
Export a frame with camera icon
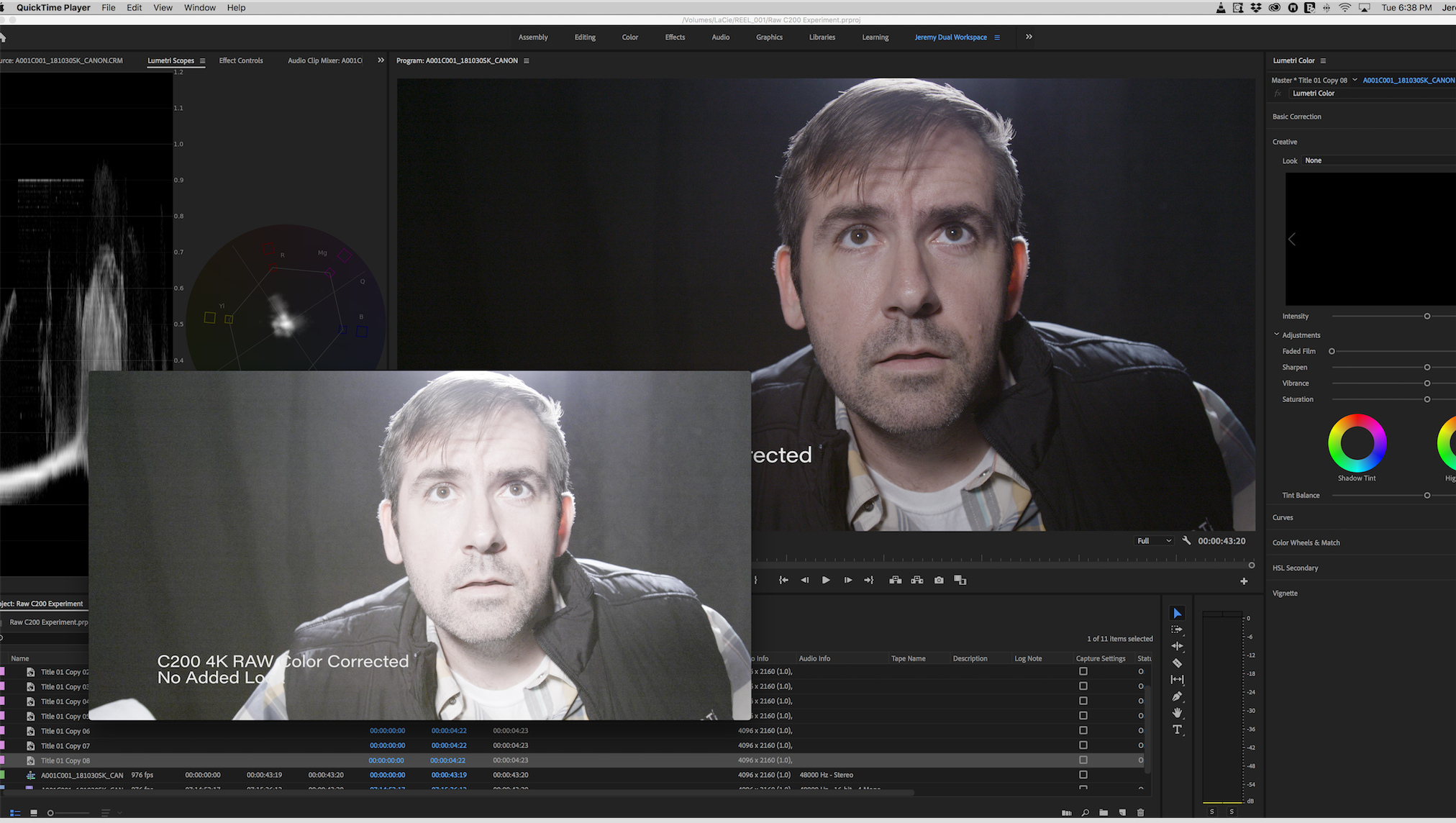(x=939, y=580)
